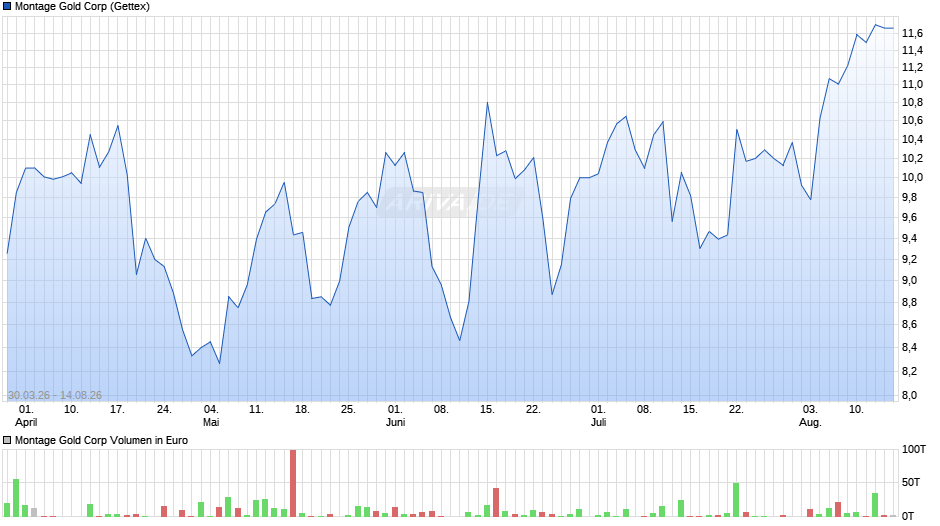Click the 'Montage Gold Corp Volumen in Euro' label
The height and width of the screenshot is (526, 940).
[101, 440]
